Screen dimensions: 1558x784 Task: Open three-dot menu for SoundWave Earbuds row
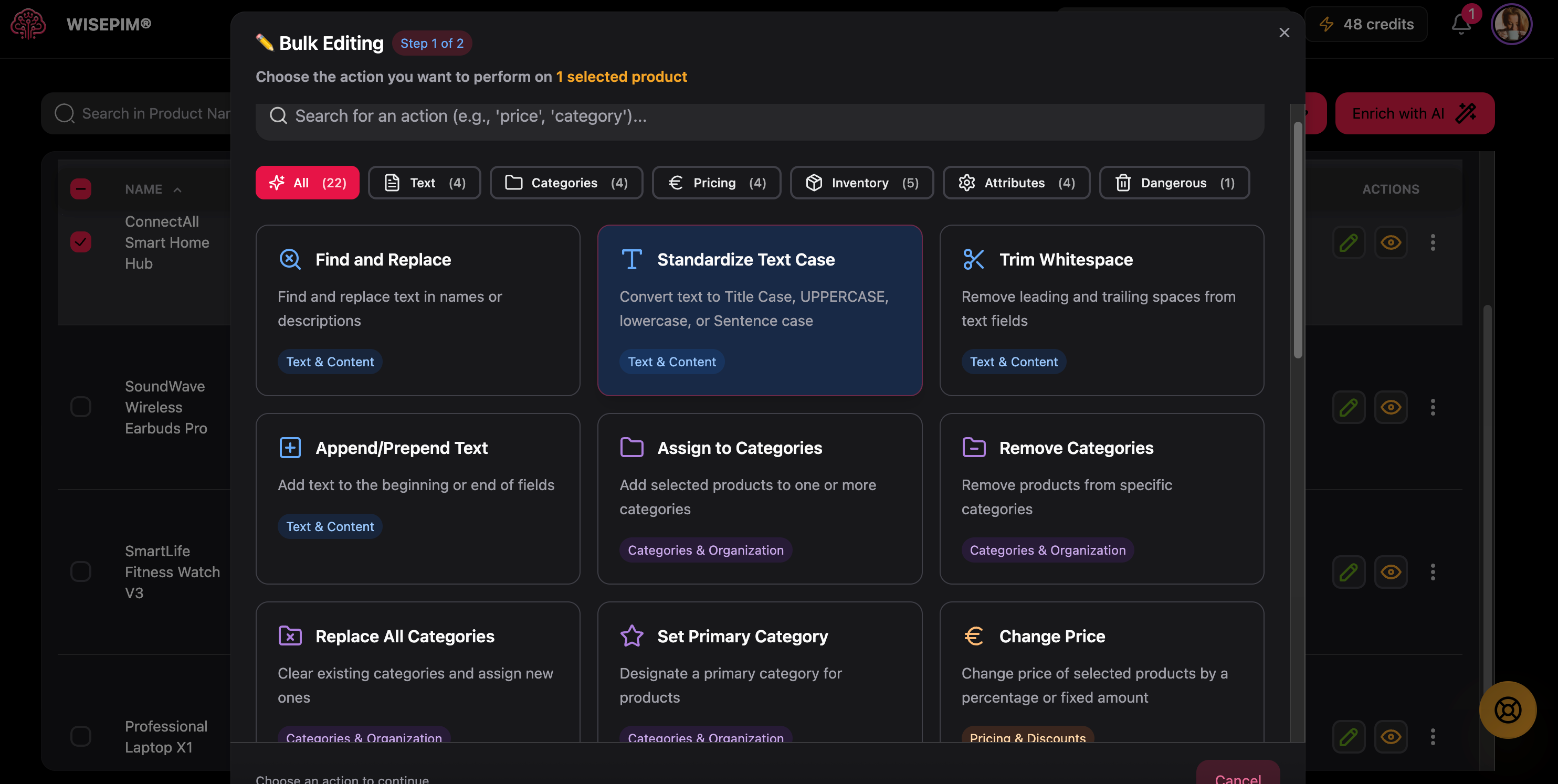click(1432, 407)
